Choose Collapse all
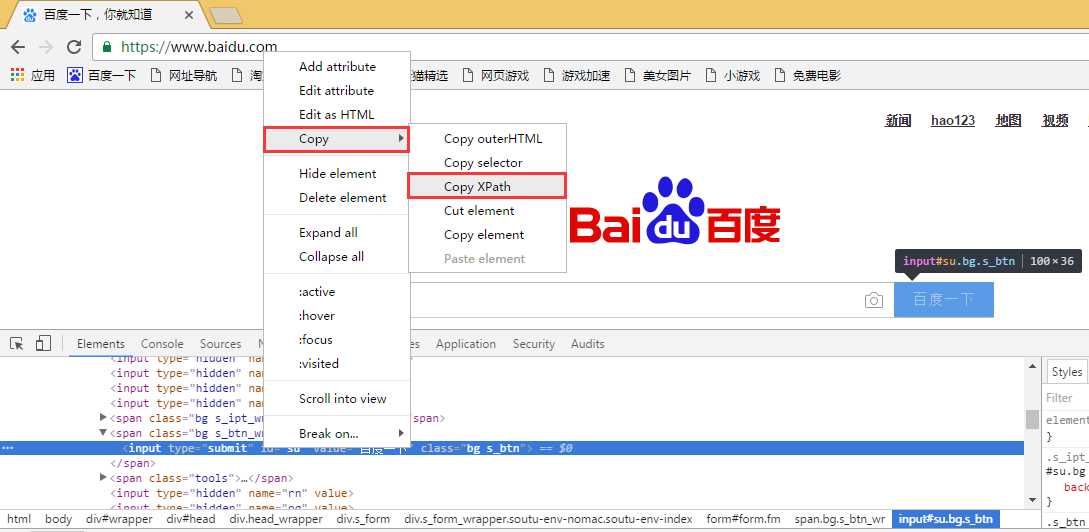1089x532 pixels. pos(337,256)
